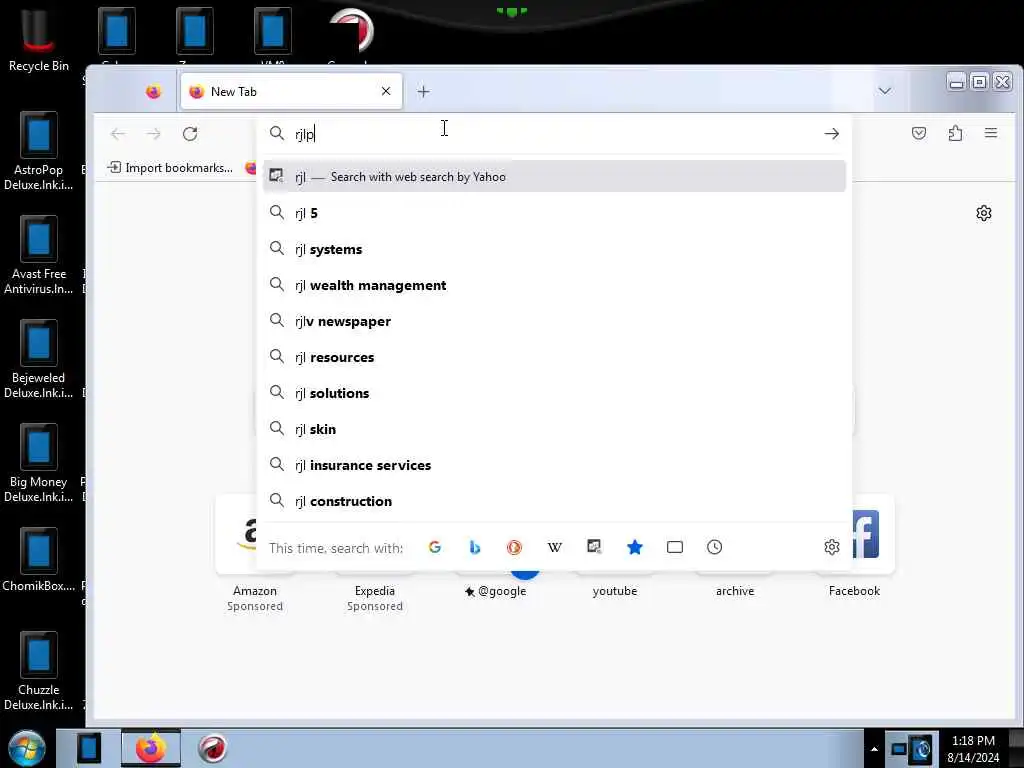Click into the address bar text field

tap(555, 134)
